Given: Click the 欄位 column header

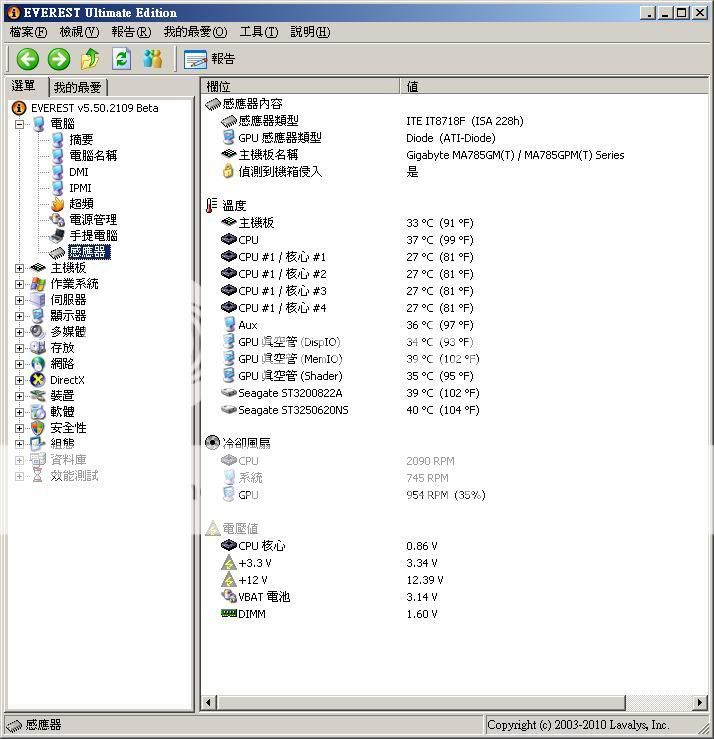Looking at the screenshot, I should (300, 87).
